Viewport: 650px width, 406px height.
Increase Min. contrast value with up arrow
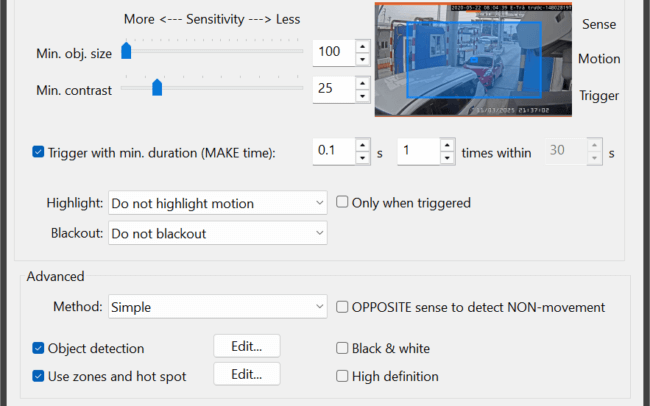coord(363,83)
